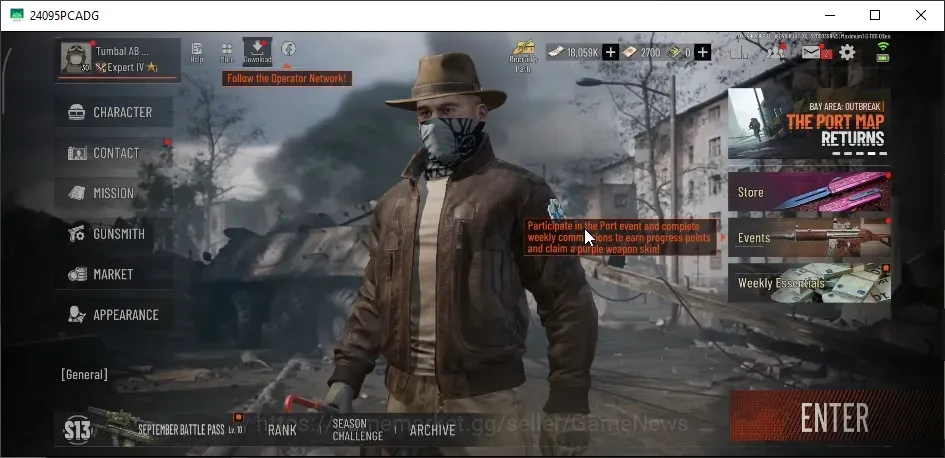Open the MARKET menu
The width and height of the screenshot is (945, 458).
(x=113, y=274)
